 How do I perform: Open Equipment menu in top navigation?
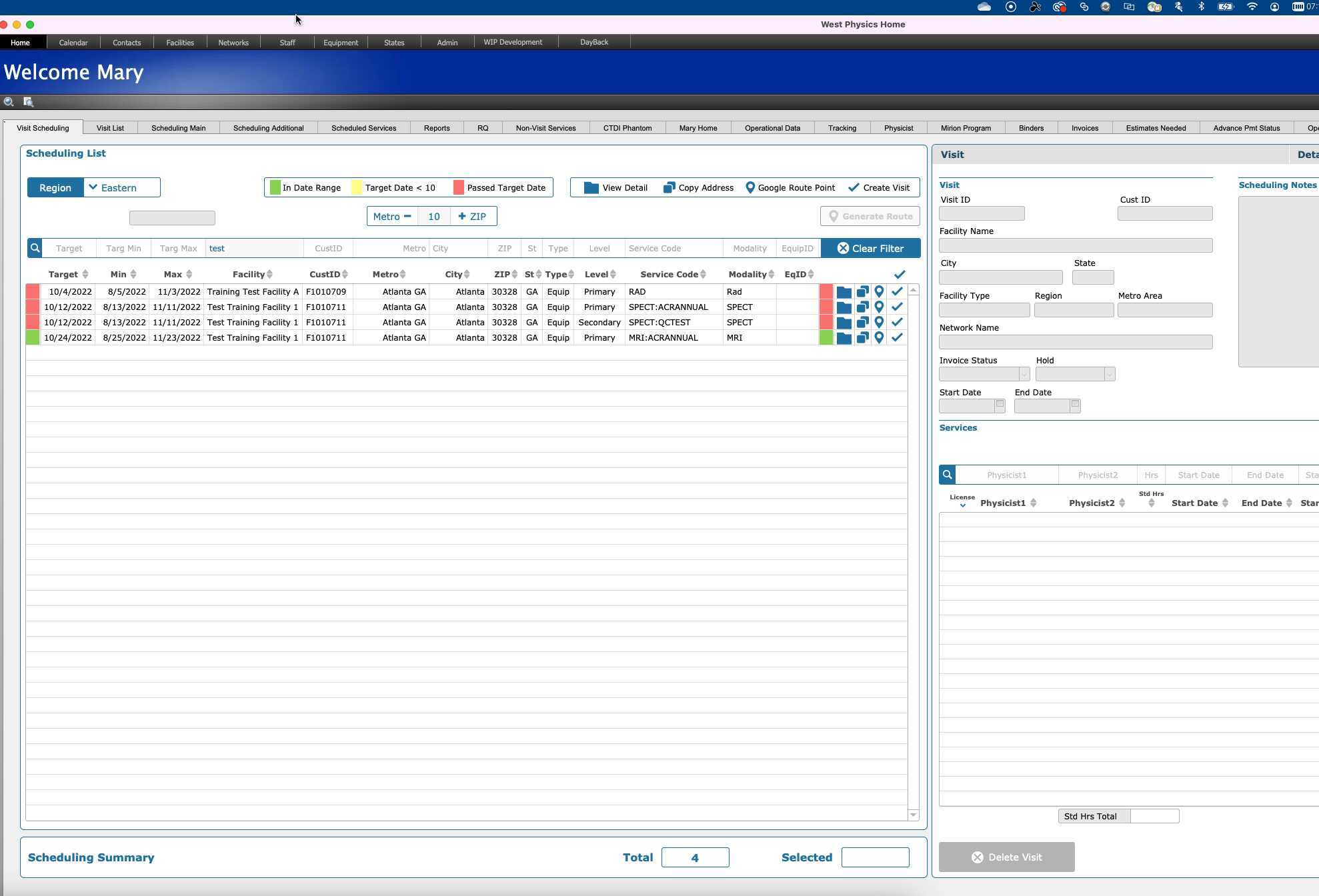click(340, 43)
